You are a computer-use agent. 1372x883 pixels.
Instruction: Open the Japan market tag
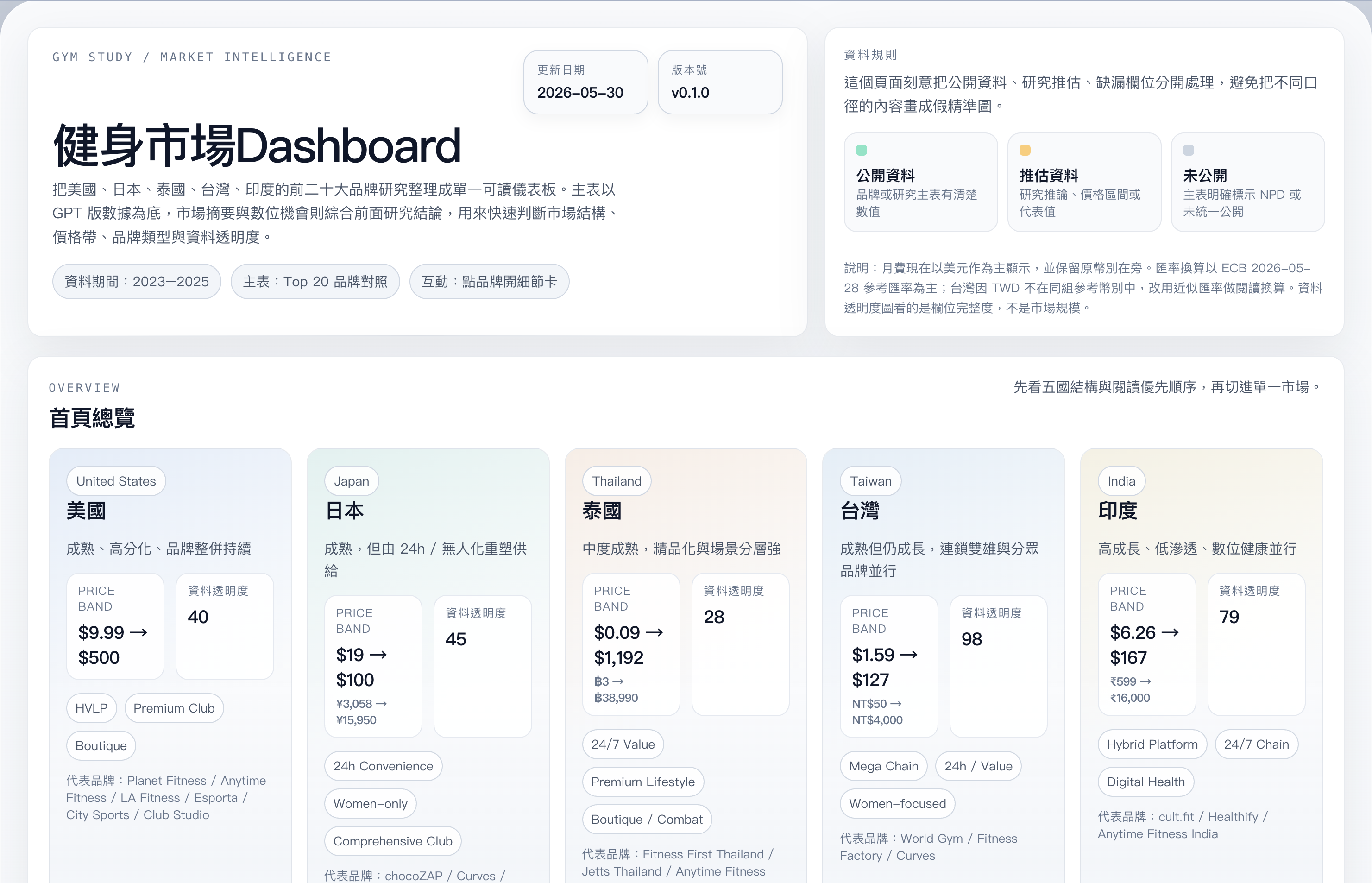point(352,481)
